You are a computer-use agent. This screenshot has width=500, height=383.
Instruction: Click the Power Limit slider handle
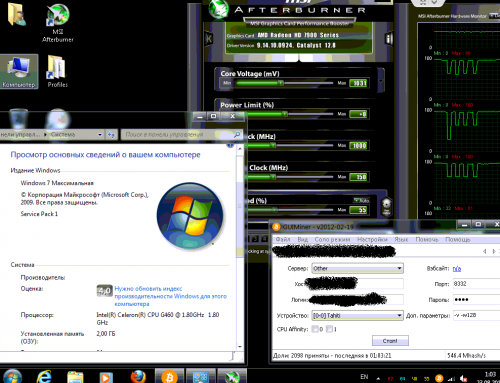[x=284, y=114]
